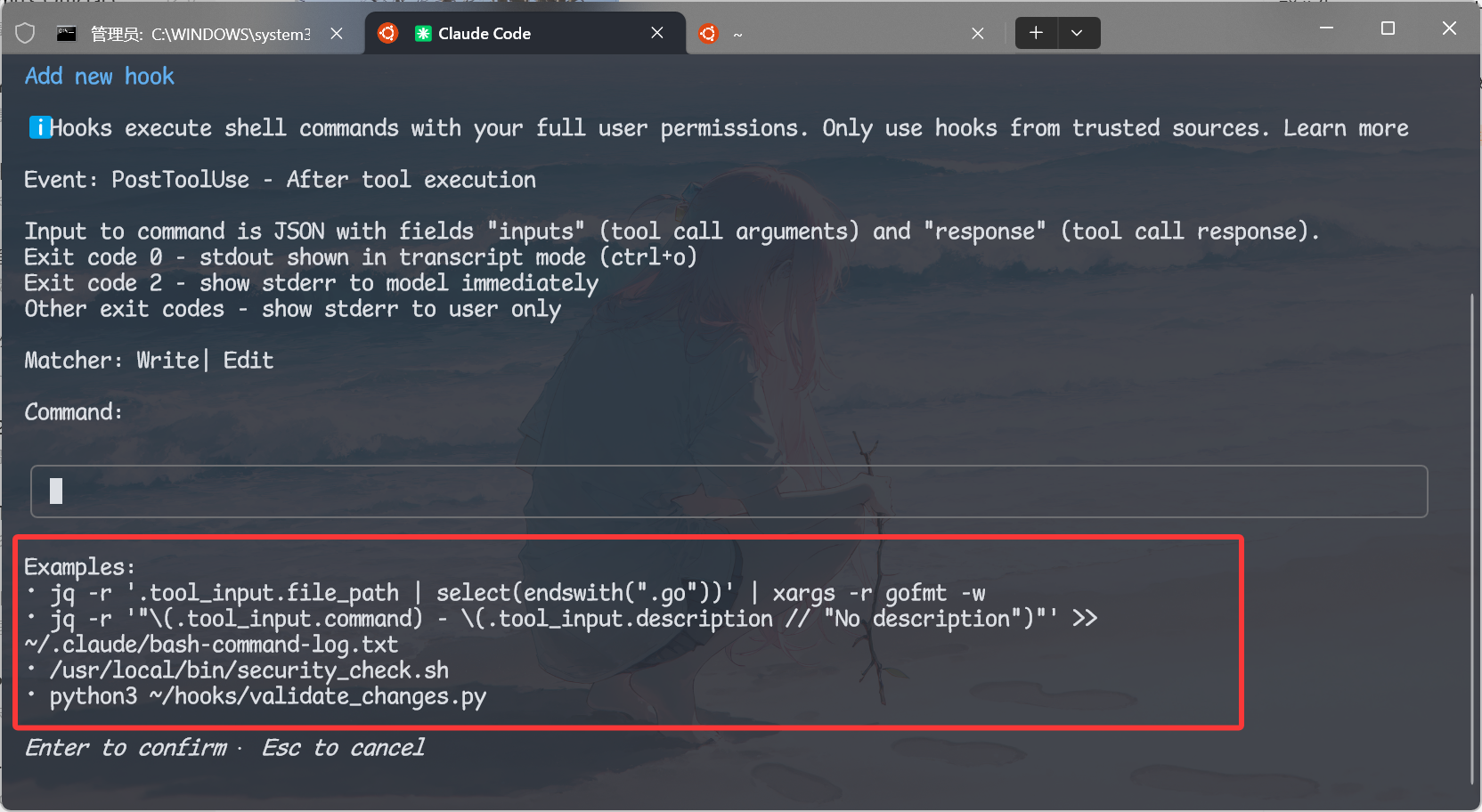This screenshot has width=1482, height=812.
Task: Open the Learn more link
Action: pyautogui.click(x=1345, y=128)
